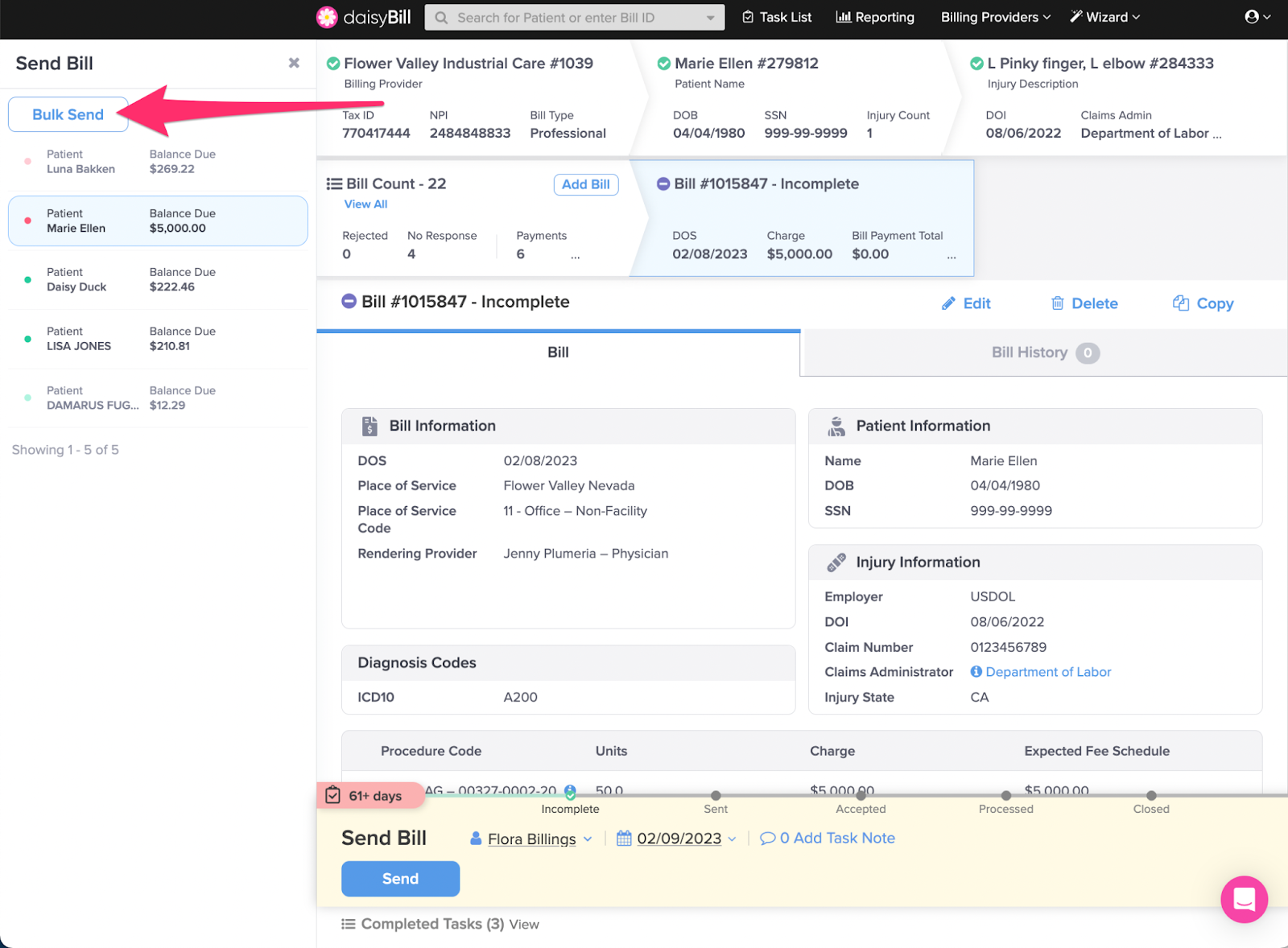Click Billing Provider green checkmark icon
Screen dimensions: 1288x948
pyautogui.click(x=333, y=64)
